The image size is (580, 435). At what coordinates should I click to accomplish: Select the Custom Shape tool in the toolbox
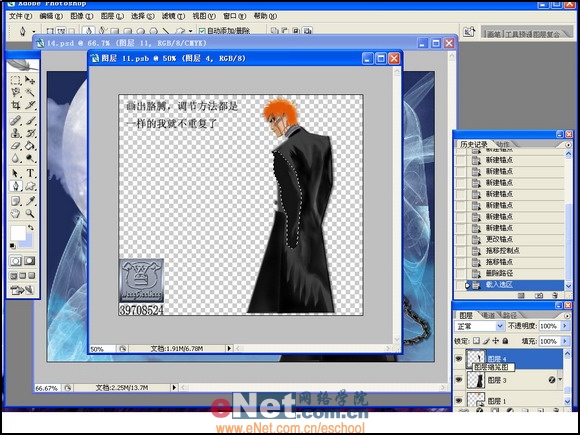tap(30, 186)
